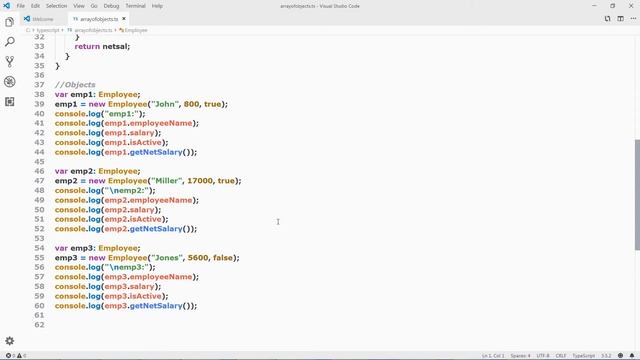Open the Selection menu

tap(56, 6)
